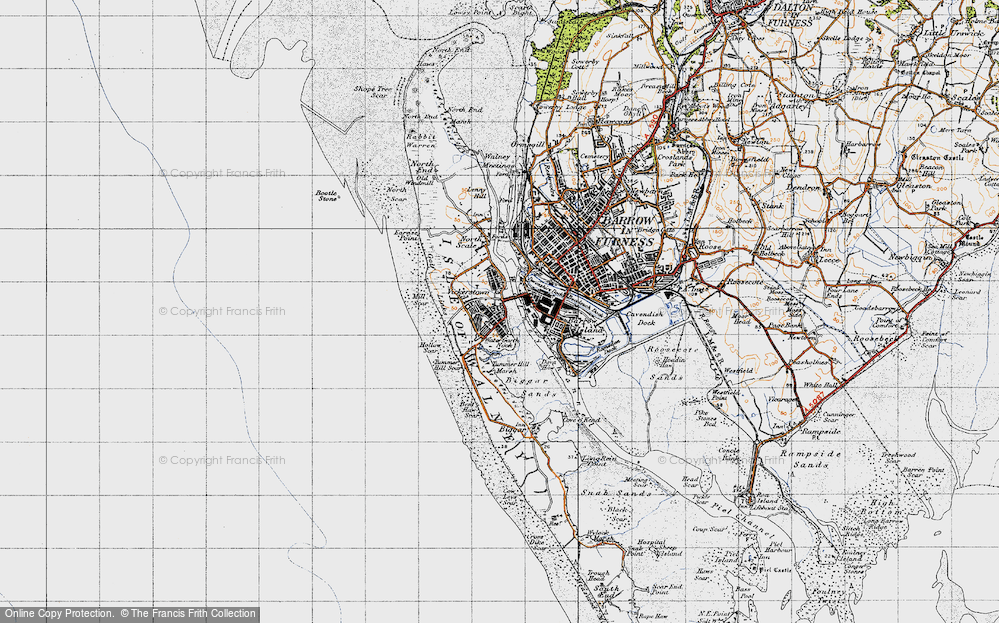Click the 'Head Scar' label
999x623 pixels.
pyautogui.click(x=689, y=482)
